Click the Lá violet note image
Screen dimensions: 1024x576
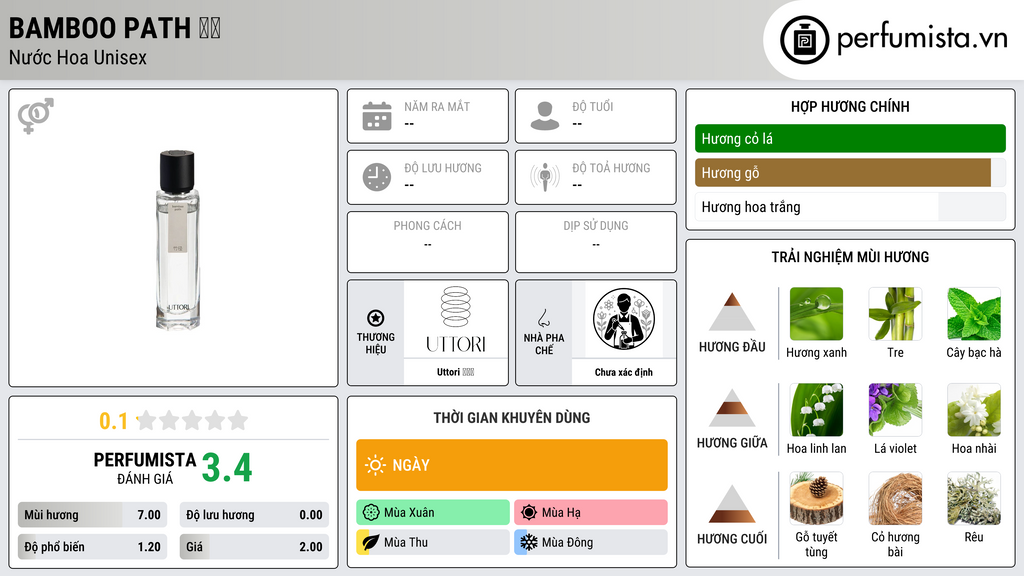(x=895, y=409)
